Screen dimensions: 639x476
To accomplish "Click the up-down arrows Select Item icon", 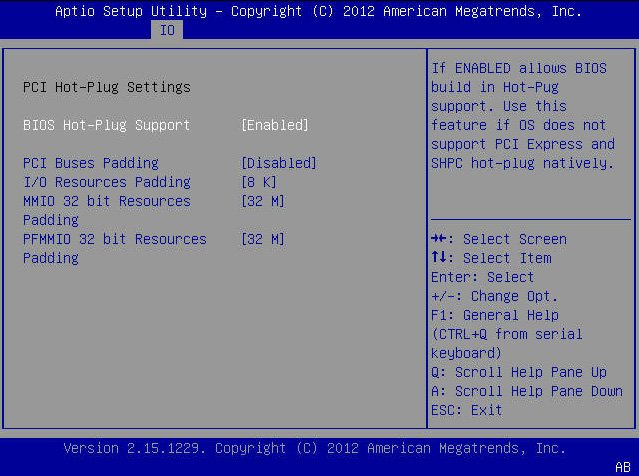I will tap(439, 257).
